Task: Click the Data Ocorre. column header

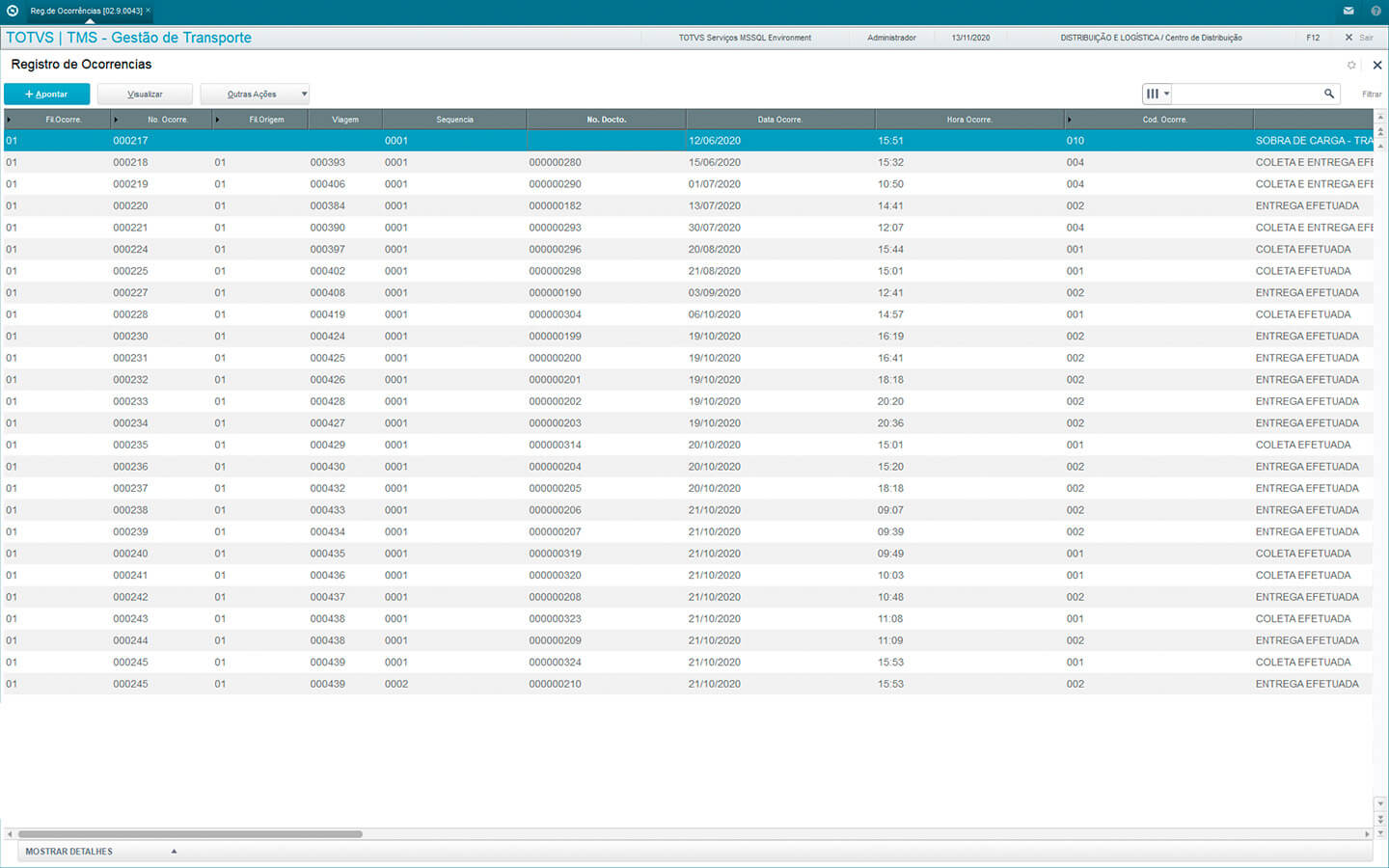Action: point(779,120)
